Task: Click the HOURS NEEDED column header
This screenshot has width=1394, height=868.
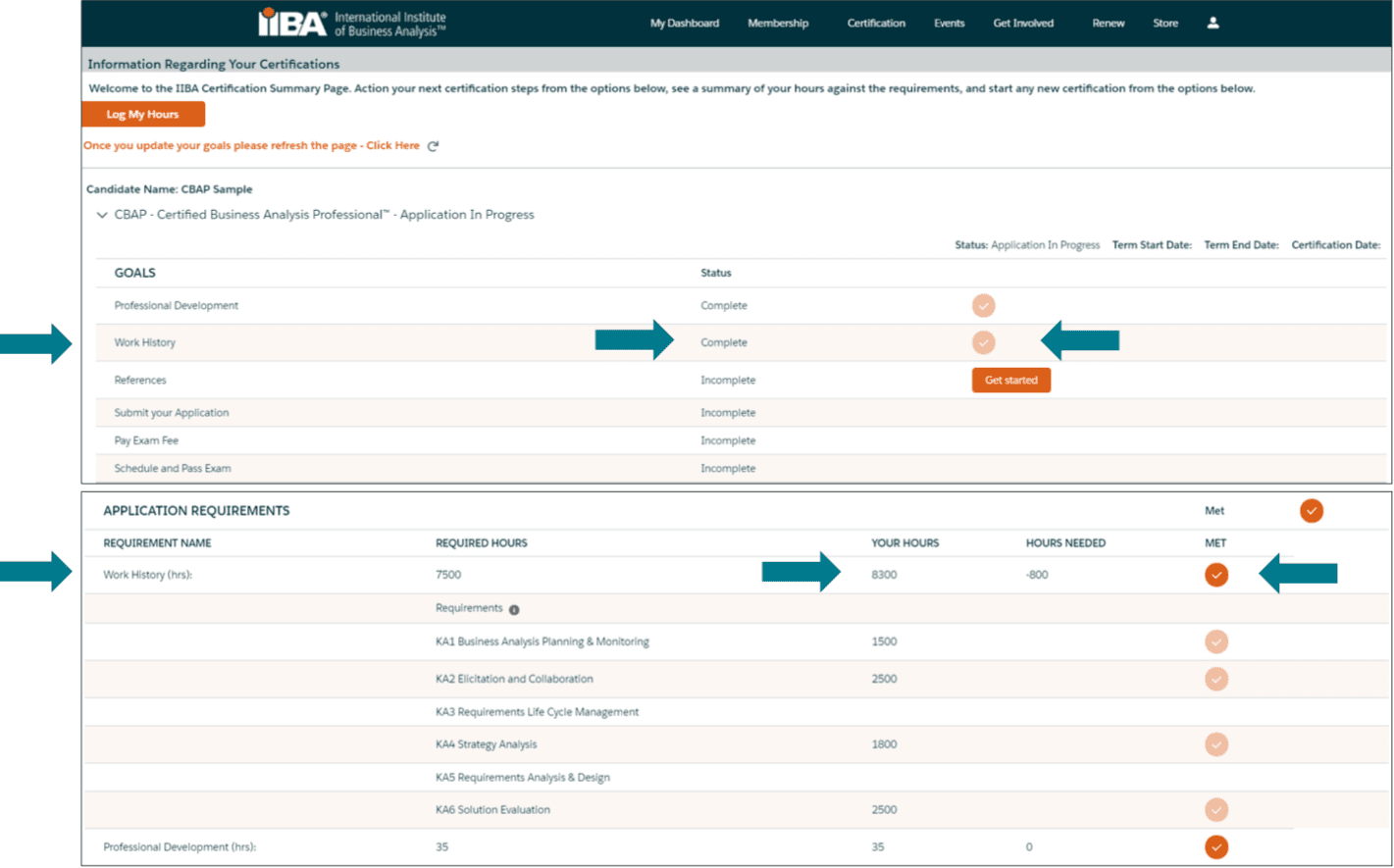Action: coord(1065,543)
